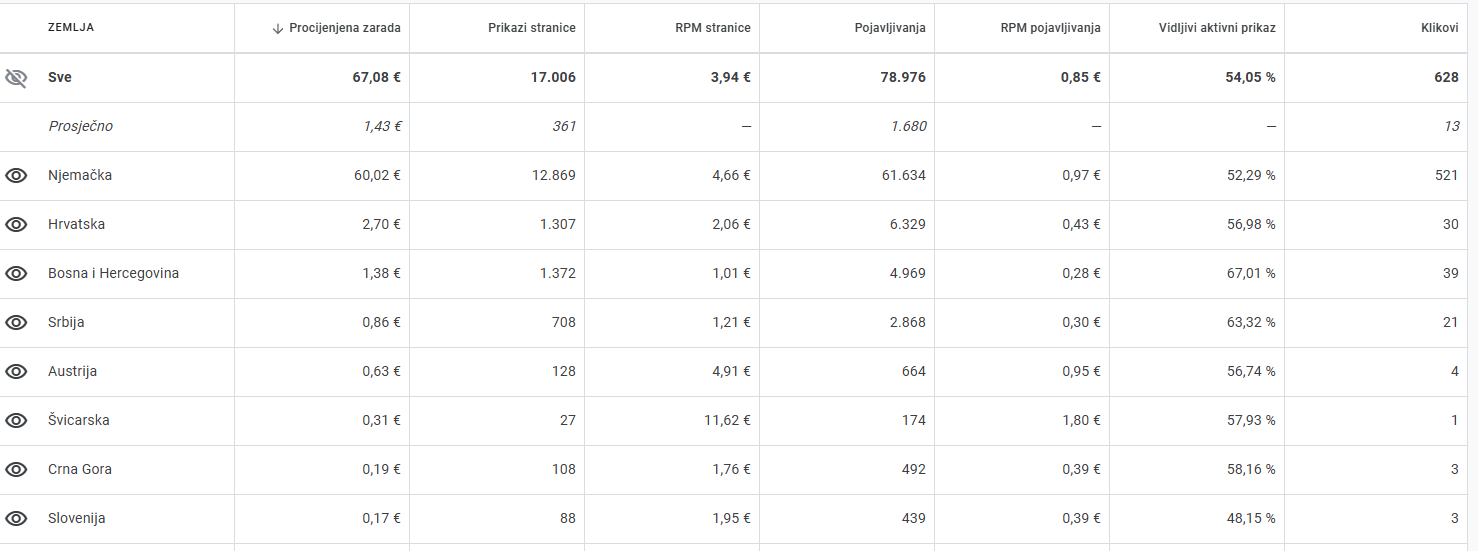Hide Bosna i Hercegovina using eye icon
The height and width of the screenshot is (551, 1478).
tap(16, 274)
